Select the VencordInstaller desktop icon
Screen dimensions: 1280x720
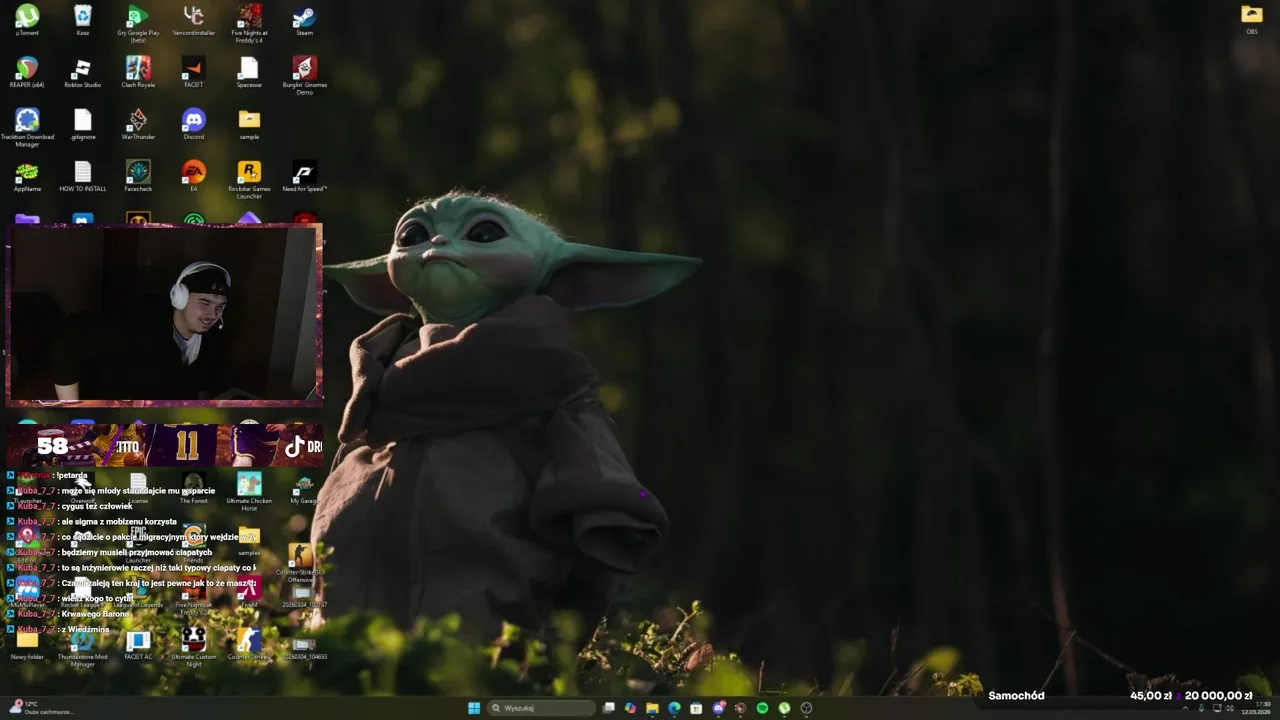click(194, 20)
